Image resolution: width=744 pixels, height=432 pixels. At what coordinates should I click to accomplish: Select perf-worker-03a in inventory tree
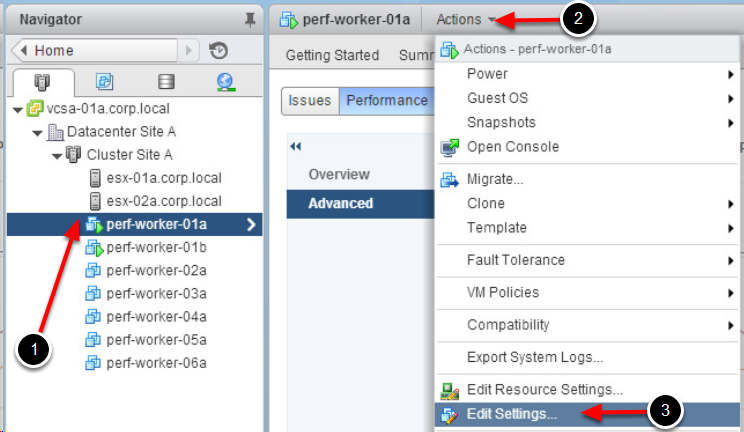[157, 294]
